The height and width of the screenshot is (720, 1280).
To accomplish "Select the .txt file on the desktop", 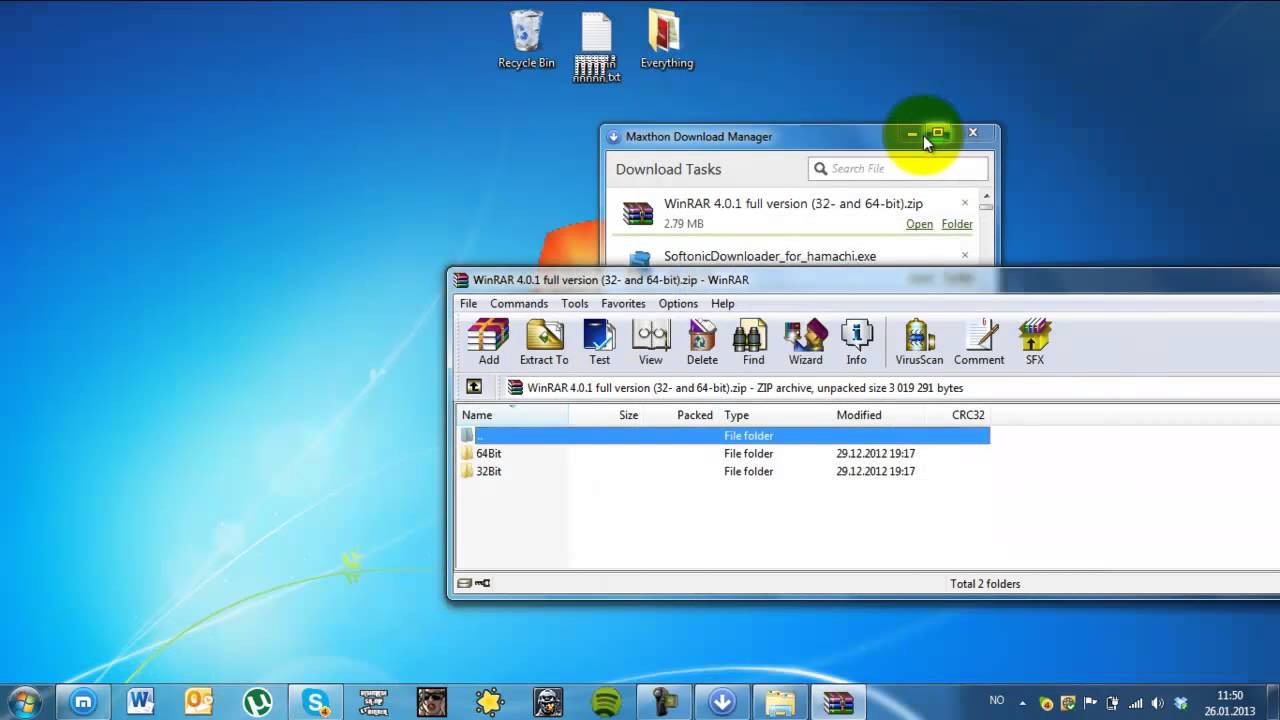I will tap(597, 47).
